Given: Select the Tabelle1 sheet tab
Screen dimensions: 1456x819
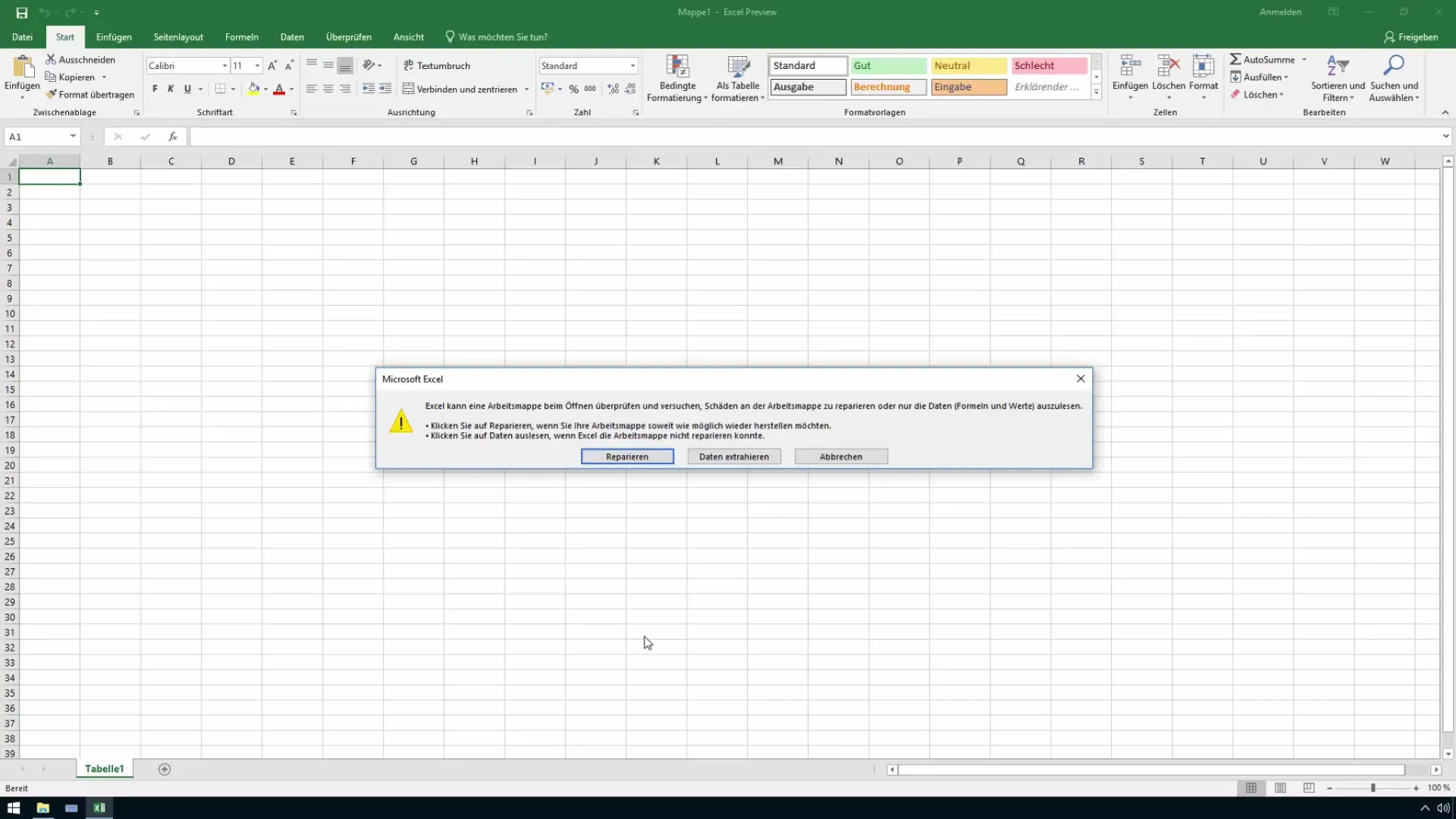Looking at the screenshot, I should (104, 769).
